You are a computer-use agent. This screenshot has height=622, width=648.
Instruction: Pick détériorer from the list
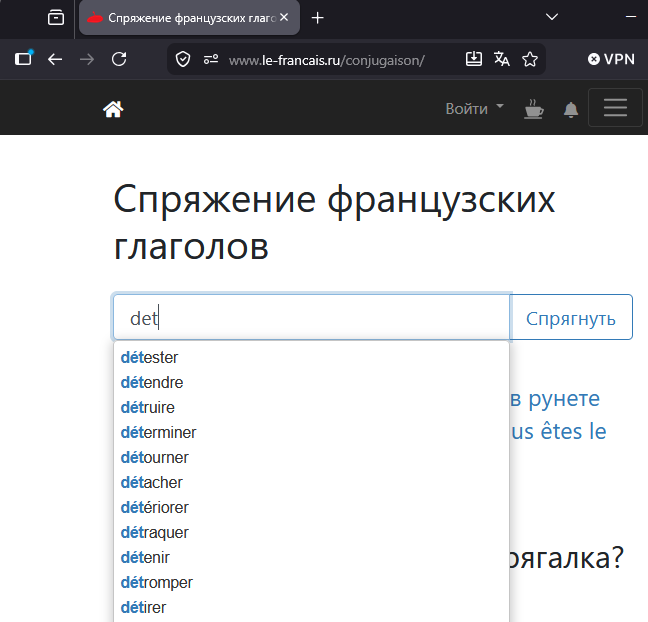click(312, 508)
